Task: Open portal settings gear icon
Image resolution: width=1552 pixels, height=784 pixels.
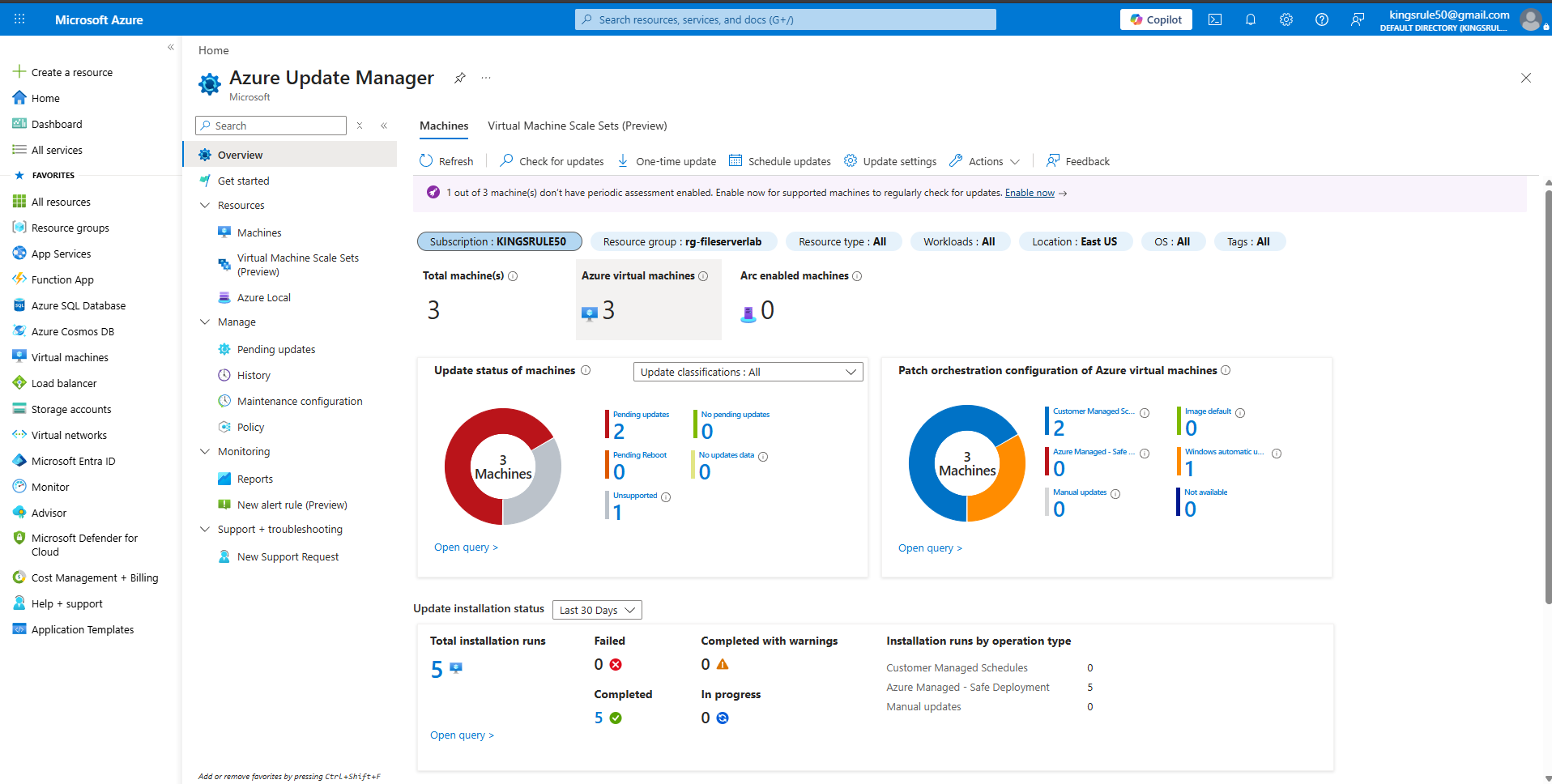Action: [x=1286, y=19]
